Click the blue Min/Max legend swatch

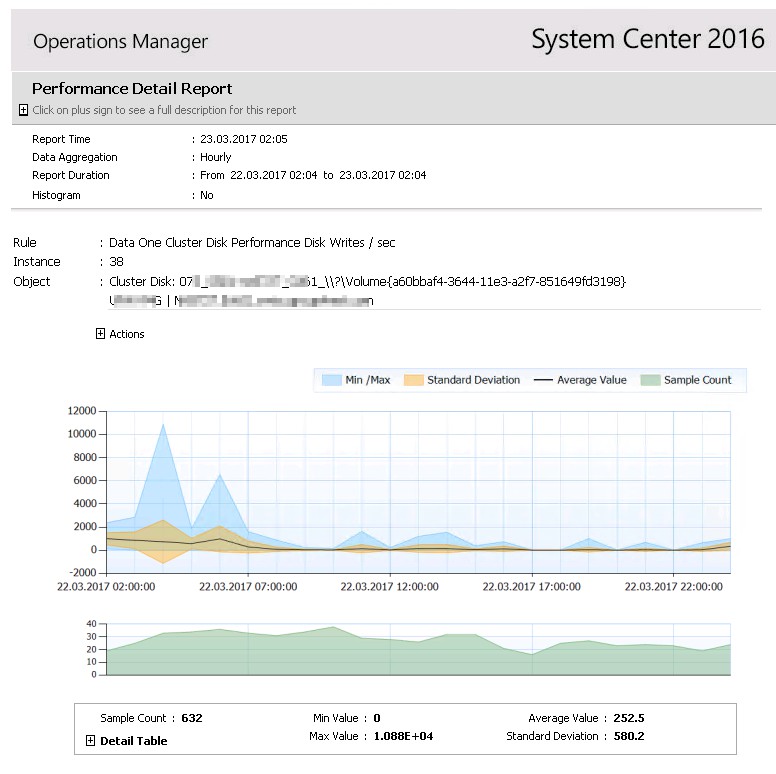[331, 380]
